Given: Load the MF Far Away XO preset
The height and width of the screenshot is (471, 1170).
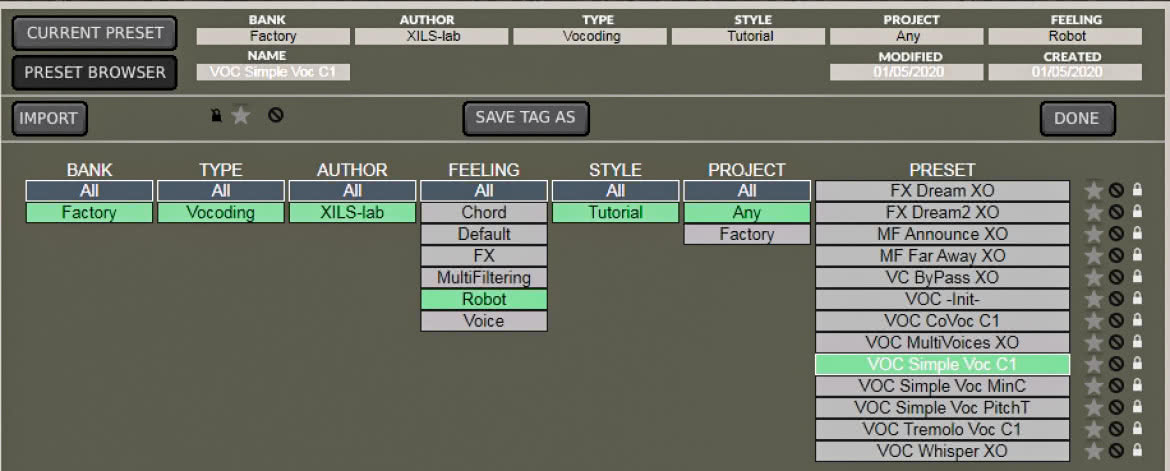Looking at the screenshot, I should [x=942, y=256].
